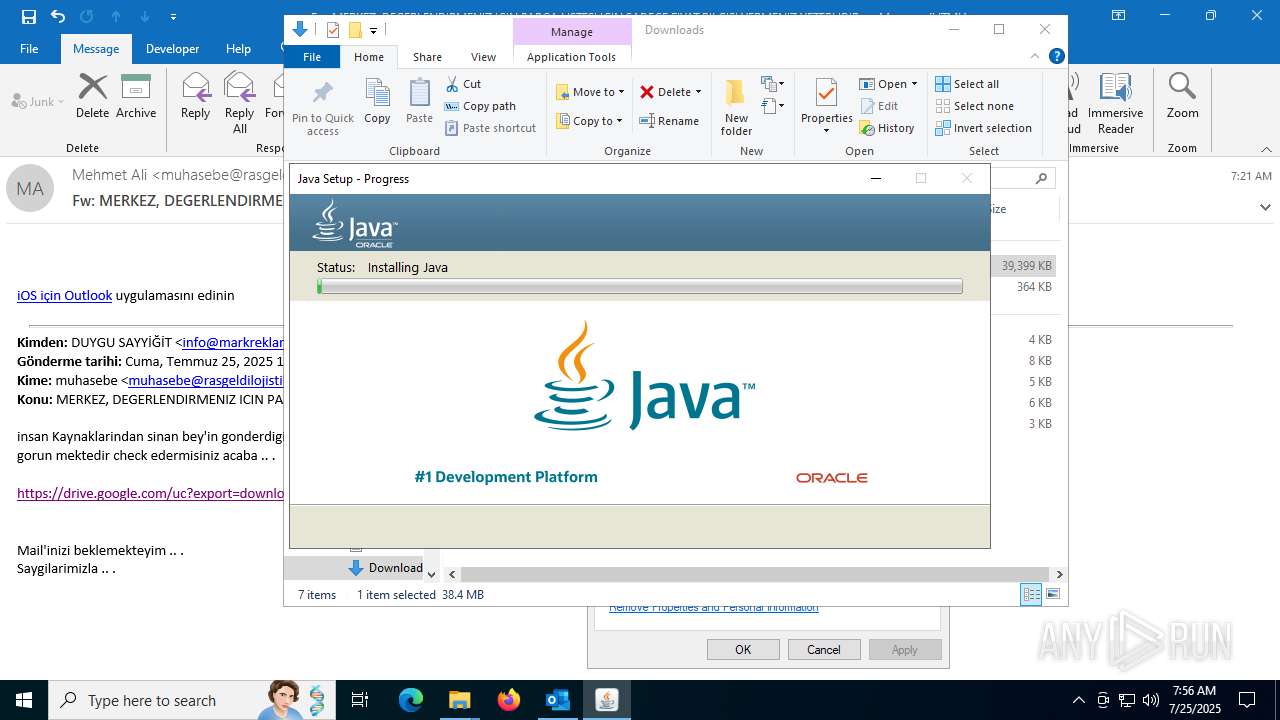Open Explorer quick access toolbar dropdown

coord(373,31)
